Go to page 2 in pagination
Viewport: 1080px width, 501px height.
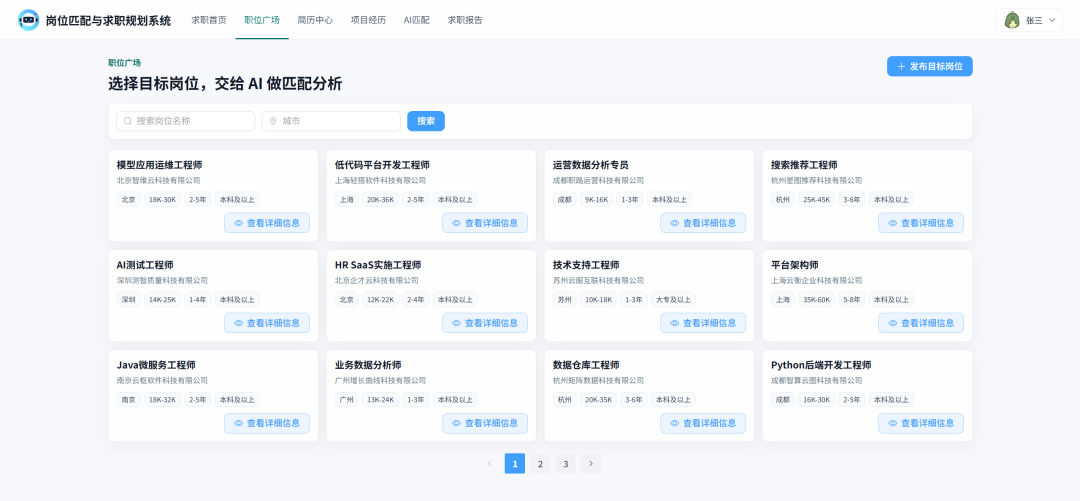point(540,464)
